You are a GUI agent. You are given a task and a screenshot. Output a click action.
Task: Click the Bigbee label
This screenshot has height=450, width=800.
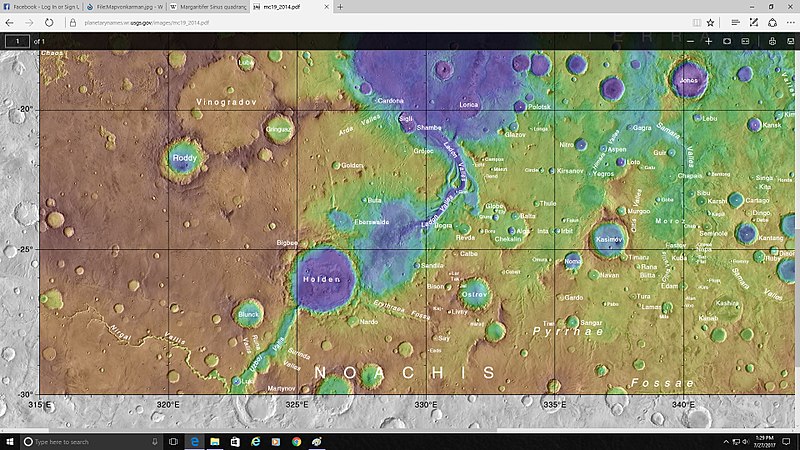click(x=287, y=243)
